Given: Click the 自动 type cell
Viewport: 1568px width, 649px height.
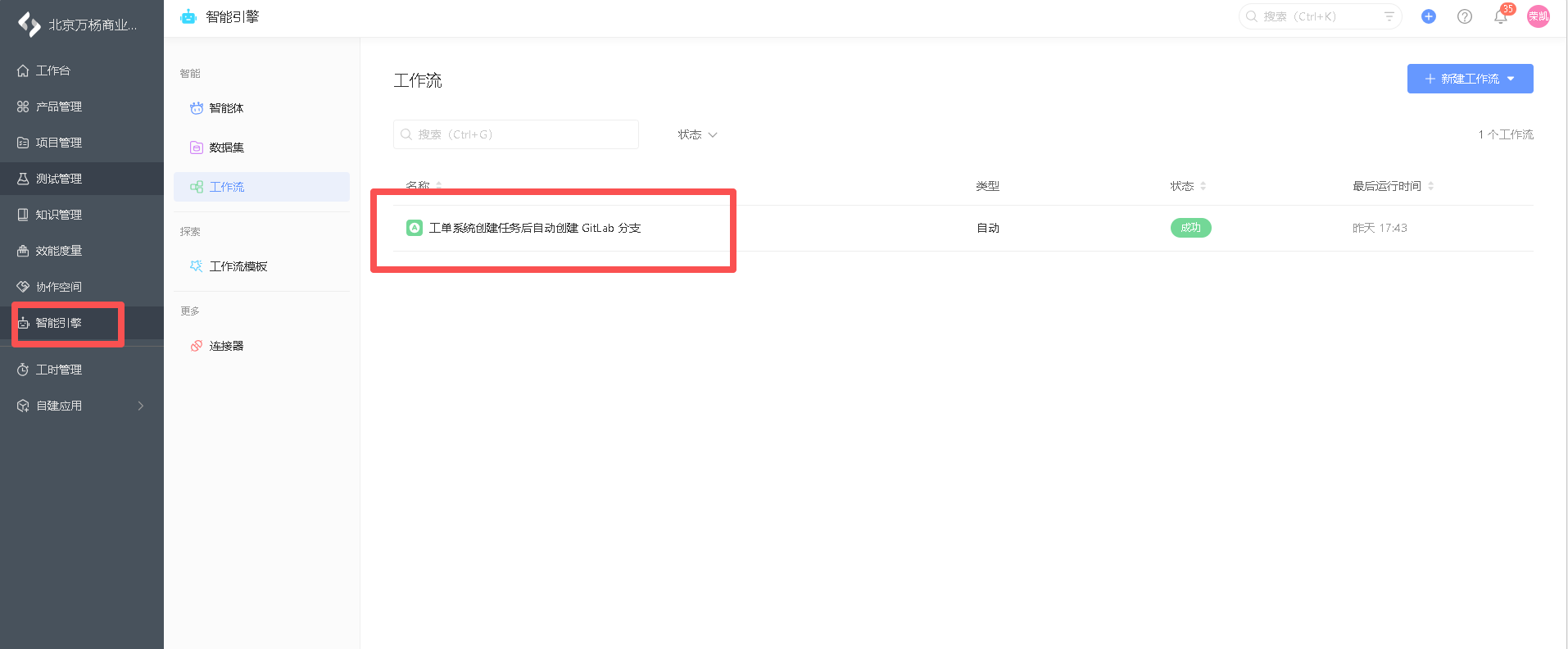Looking at the screenshot, I should pos(988,228).
